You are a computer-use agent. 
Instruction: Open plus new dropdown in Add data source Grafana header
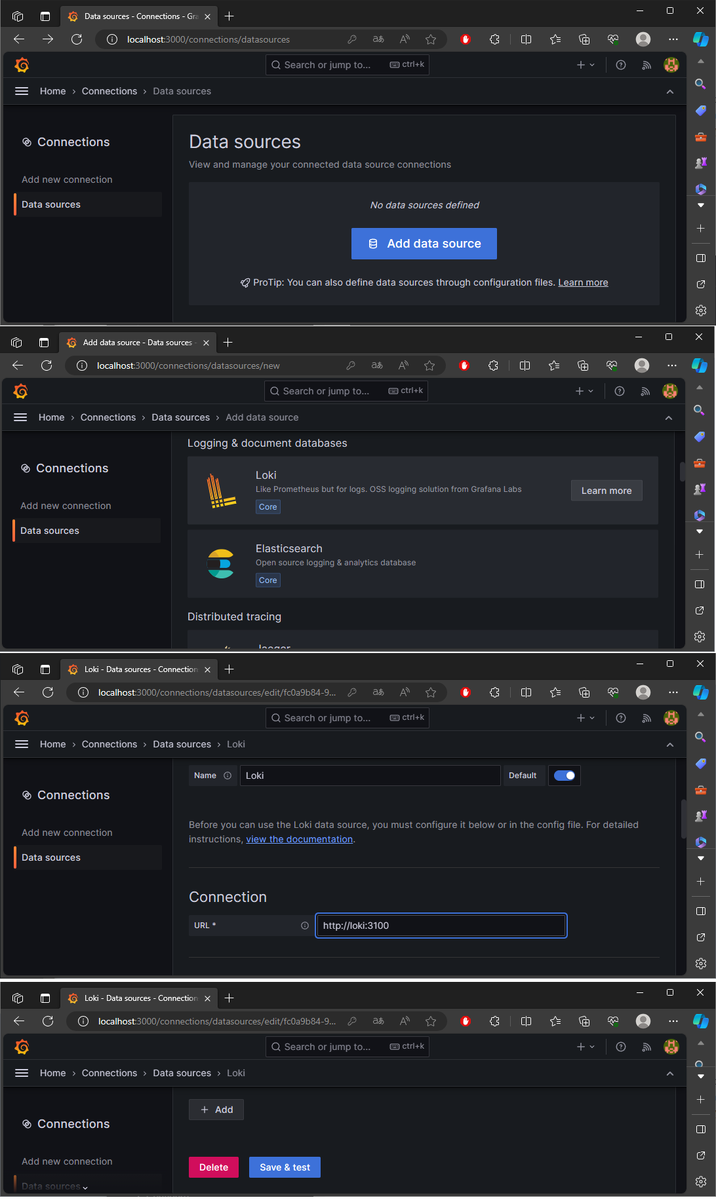(x=584, y=391)
